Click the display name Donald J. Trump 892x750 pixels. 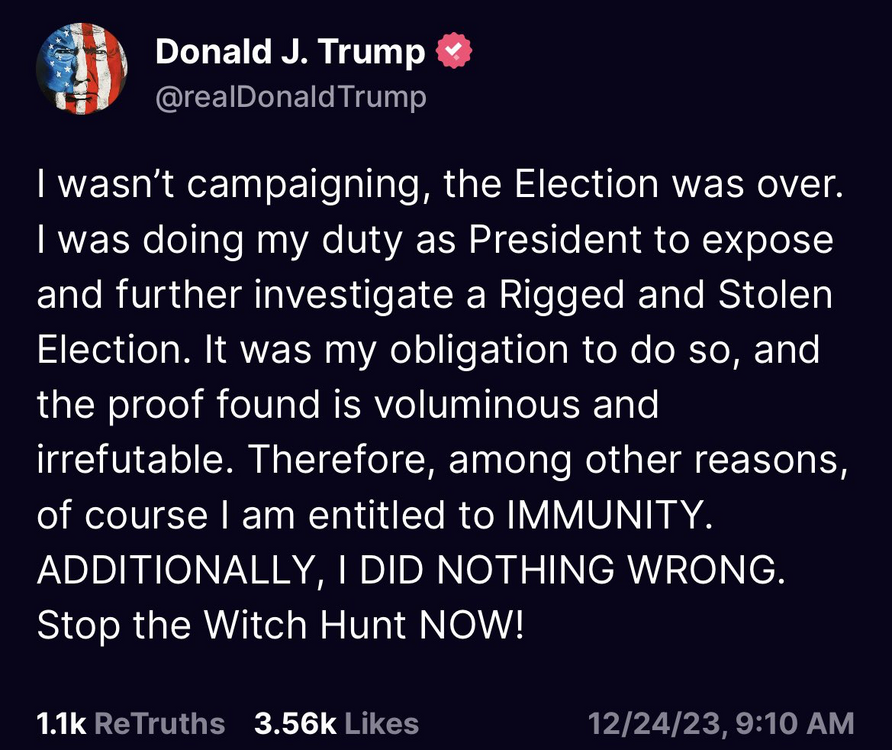(290, 52)
